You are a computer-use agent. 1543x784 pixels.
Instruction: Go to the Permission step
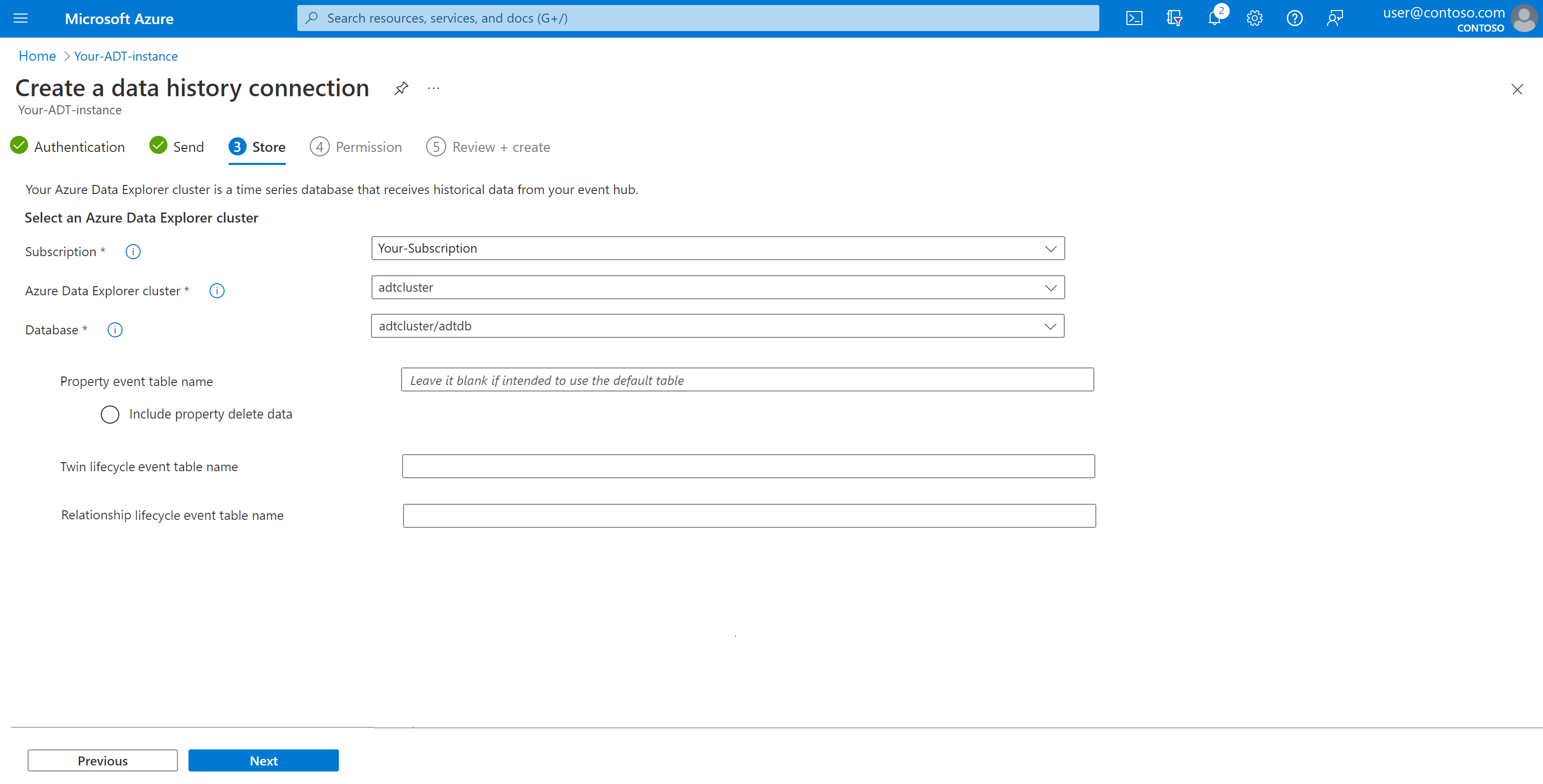coord(356,147)
